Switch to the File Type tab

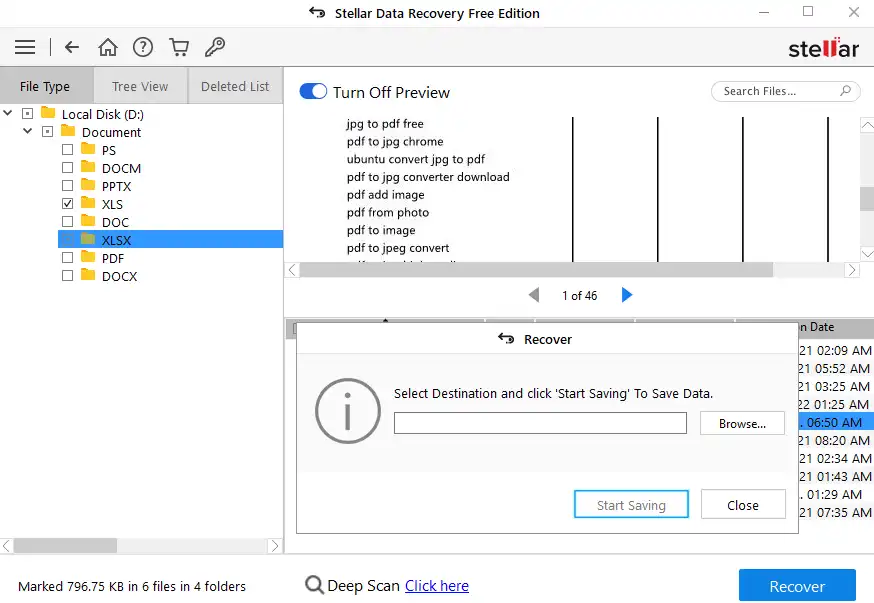[x=47, y=85]
